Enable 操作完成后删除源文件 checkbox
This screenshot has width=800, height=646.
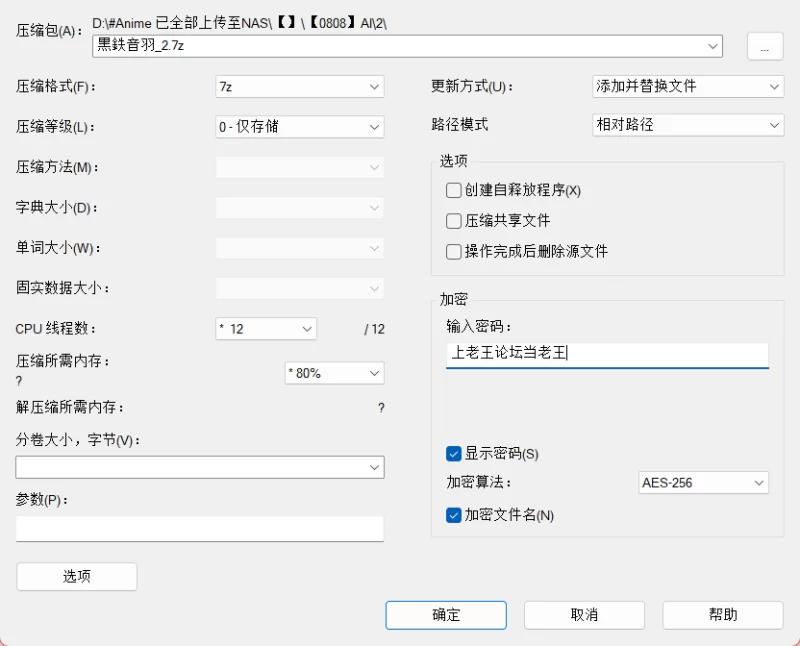(454, 252)
